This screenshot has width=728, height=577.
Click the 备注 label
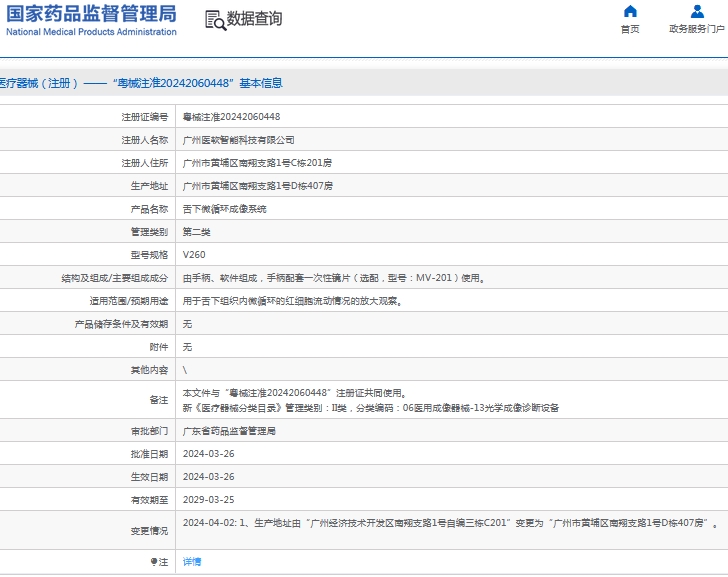[158, 400]
